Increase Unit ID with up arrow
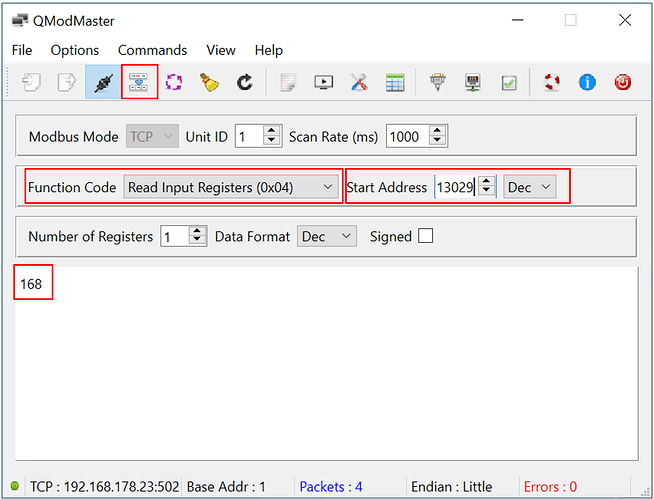The width and height of the screenshot is (654, 499). tap(272, 131)
